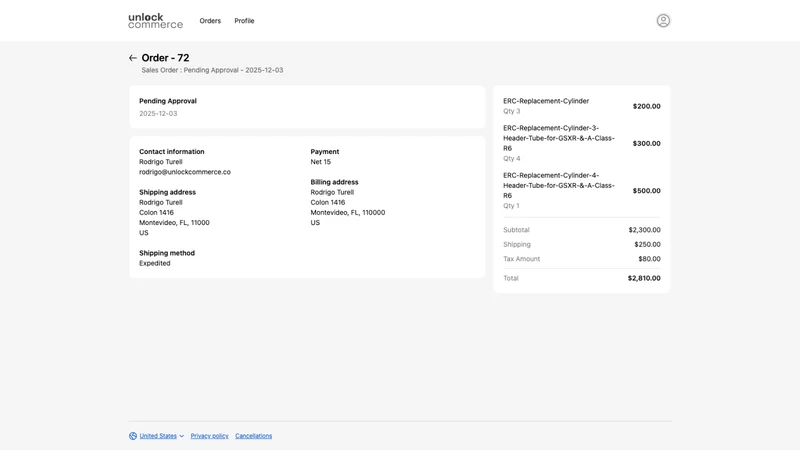
Task: Click the globe icon in the footer
Action: click(x=133, y=436)
